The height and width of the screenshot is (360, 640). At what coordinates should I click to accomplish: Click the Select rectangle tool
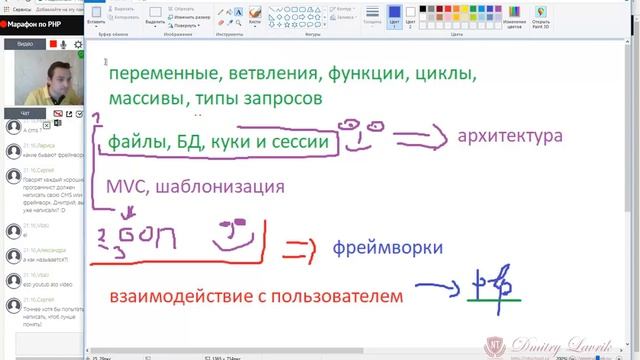coord(155,12)
